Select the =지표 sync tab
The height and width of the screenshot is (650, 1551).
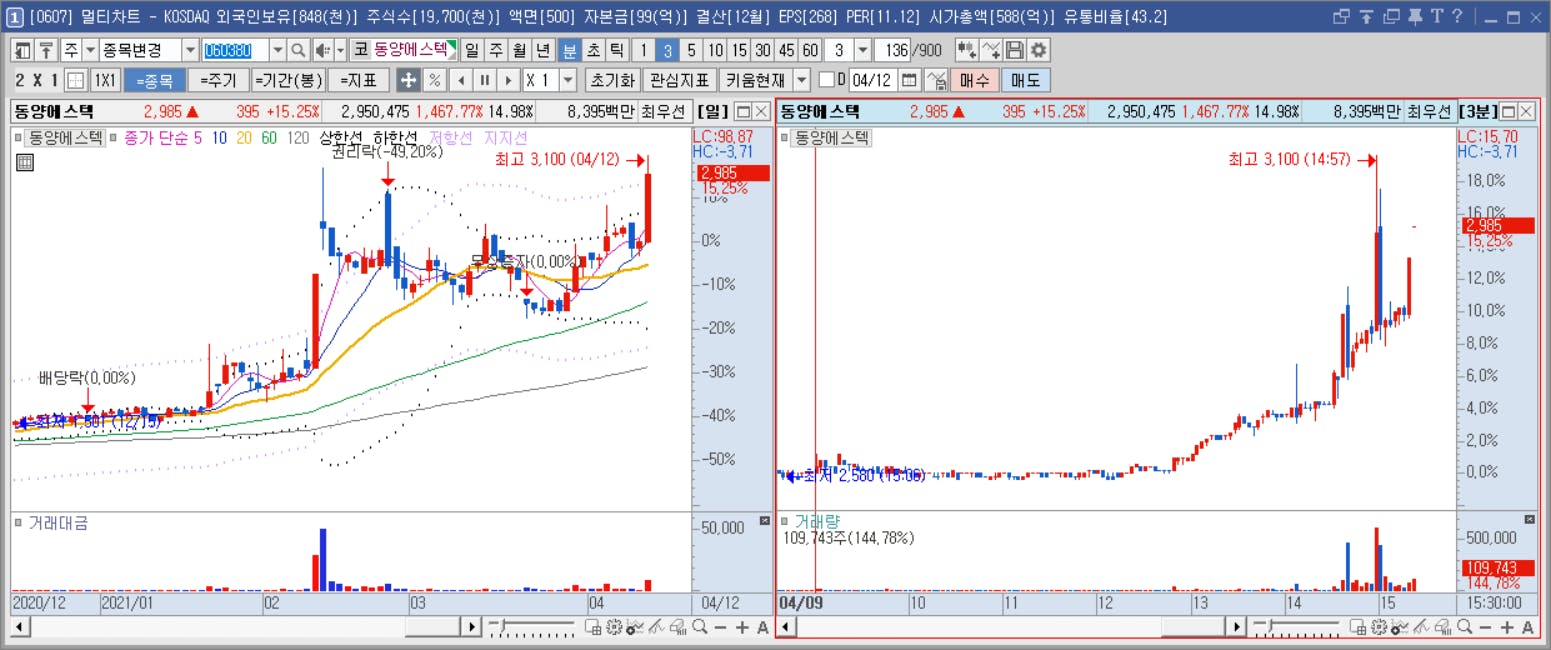pos(358,80)
